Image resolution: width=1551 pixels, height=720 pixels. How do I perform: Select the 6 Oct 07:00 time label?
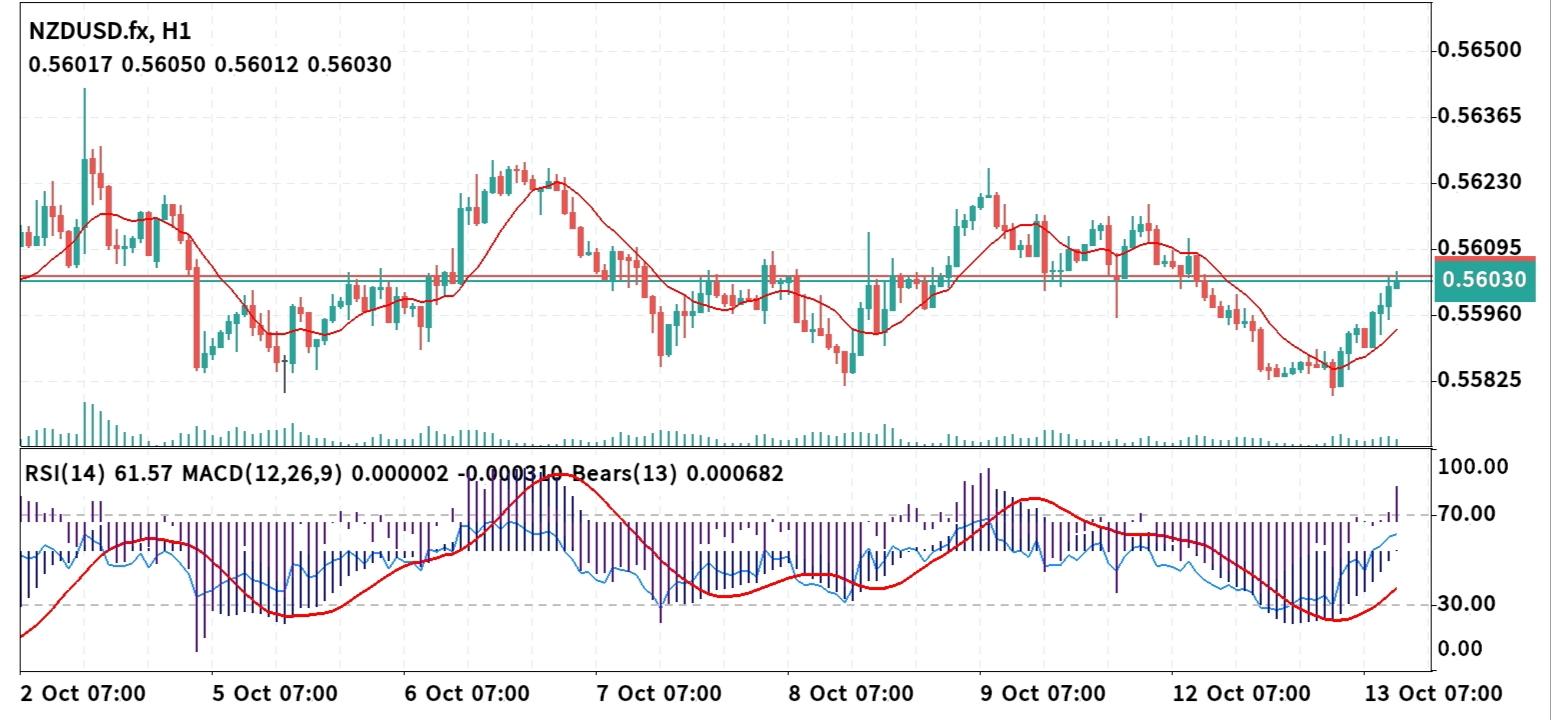click(x=467, y=693)
